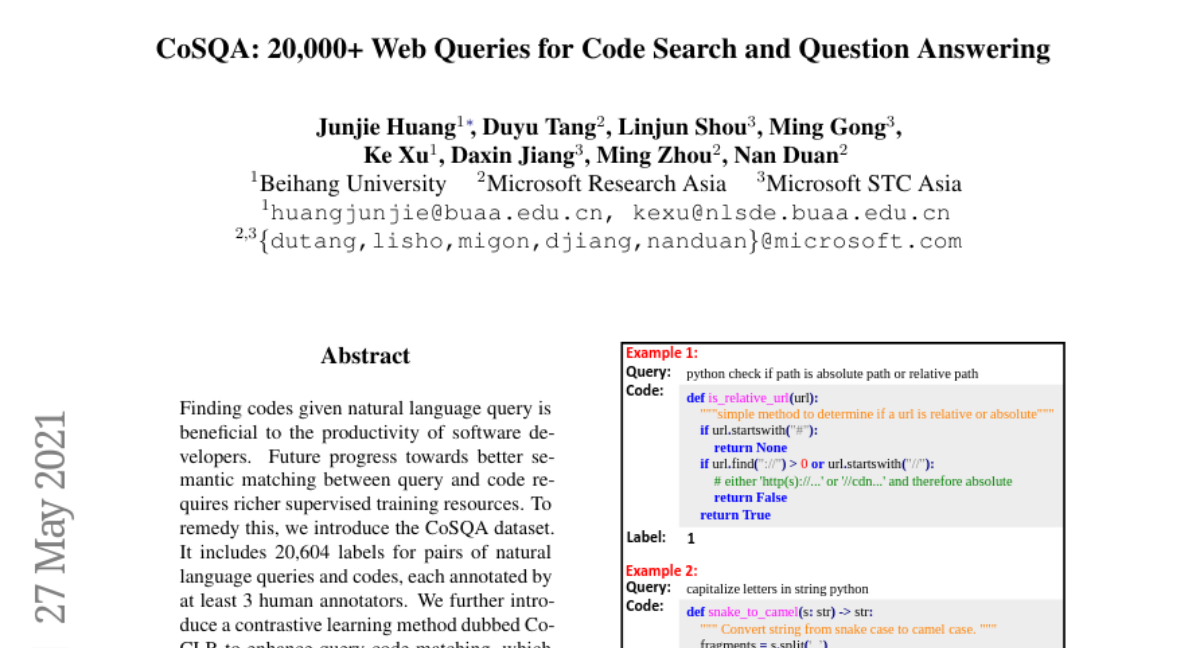Viewport: 1200px width, 648px height.
Task: Click the sideways 27 May 2021 date stamp
Action: coord(50,515)
